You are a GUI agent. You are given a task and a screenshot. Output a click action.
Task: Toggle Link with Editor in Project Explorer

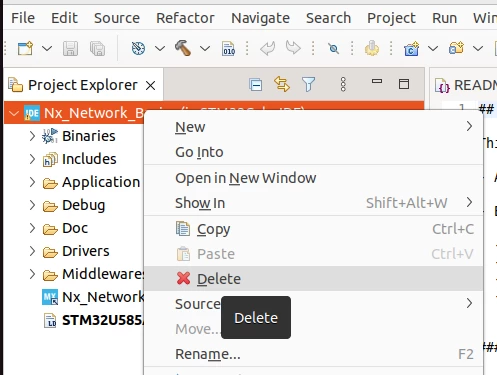[x=282, y=84]
